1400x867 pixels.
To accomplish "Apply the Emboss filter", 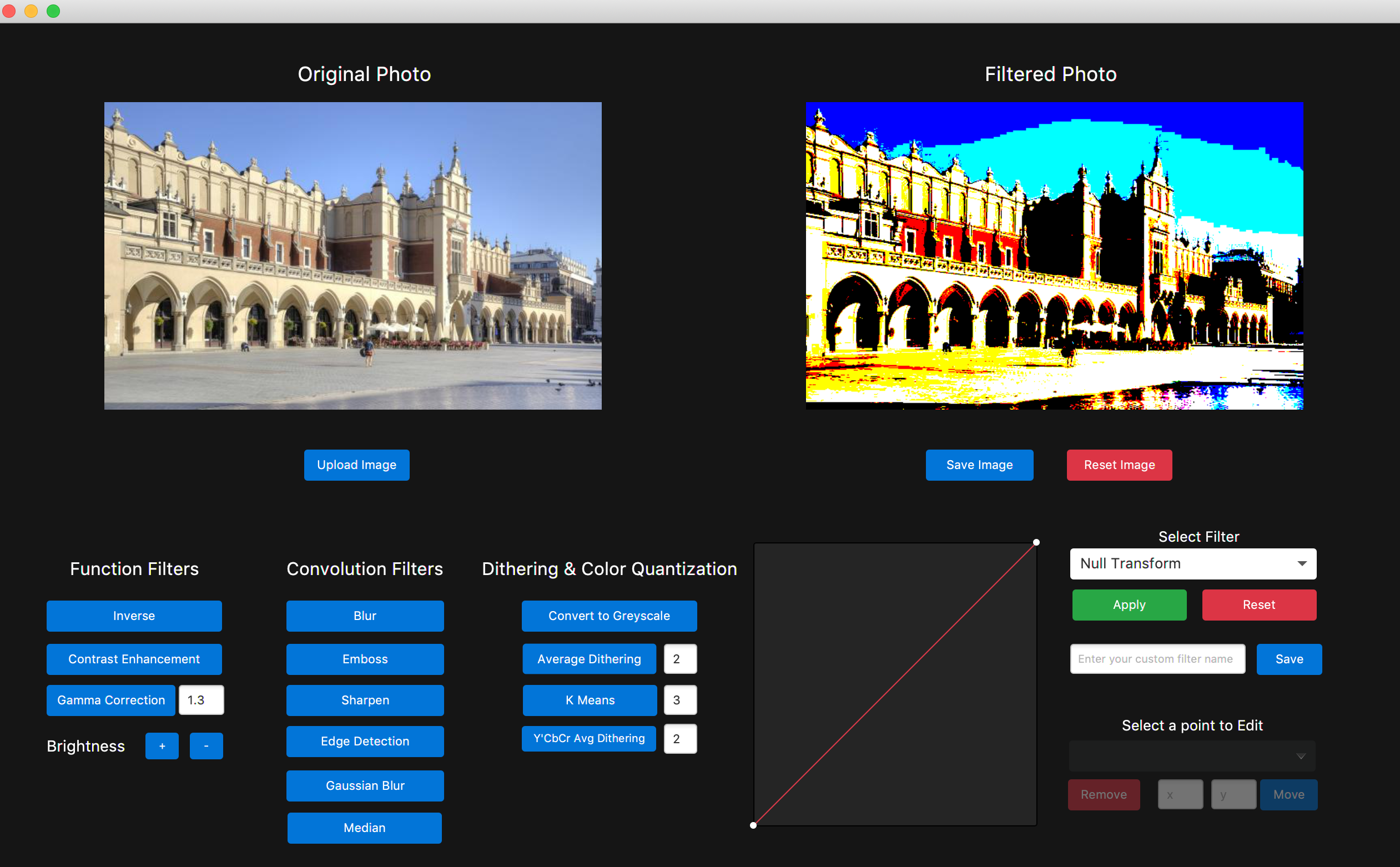I will point(365,659).
